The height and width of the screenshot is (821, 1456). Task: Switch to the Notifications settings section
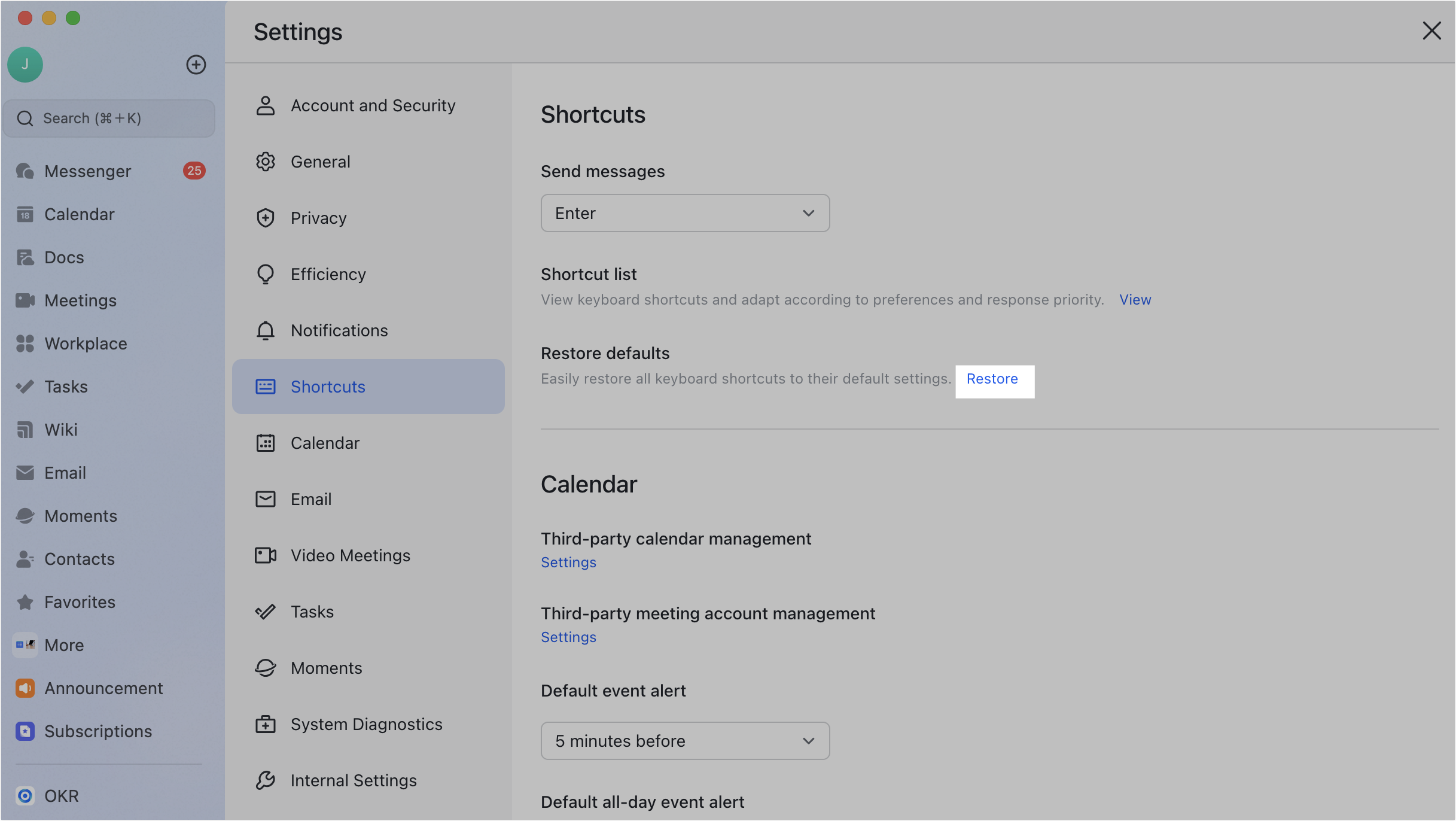[x=339, y=330]
